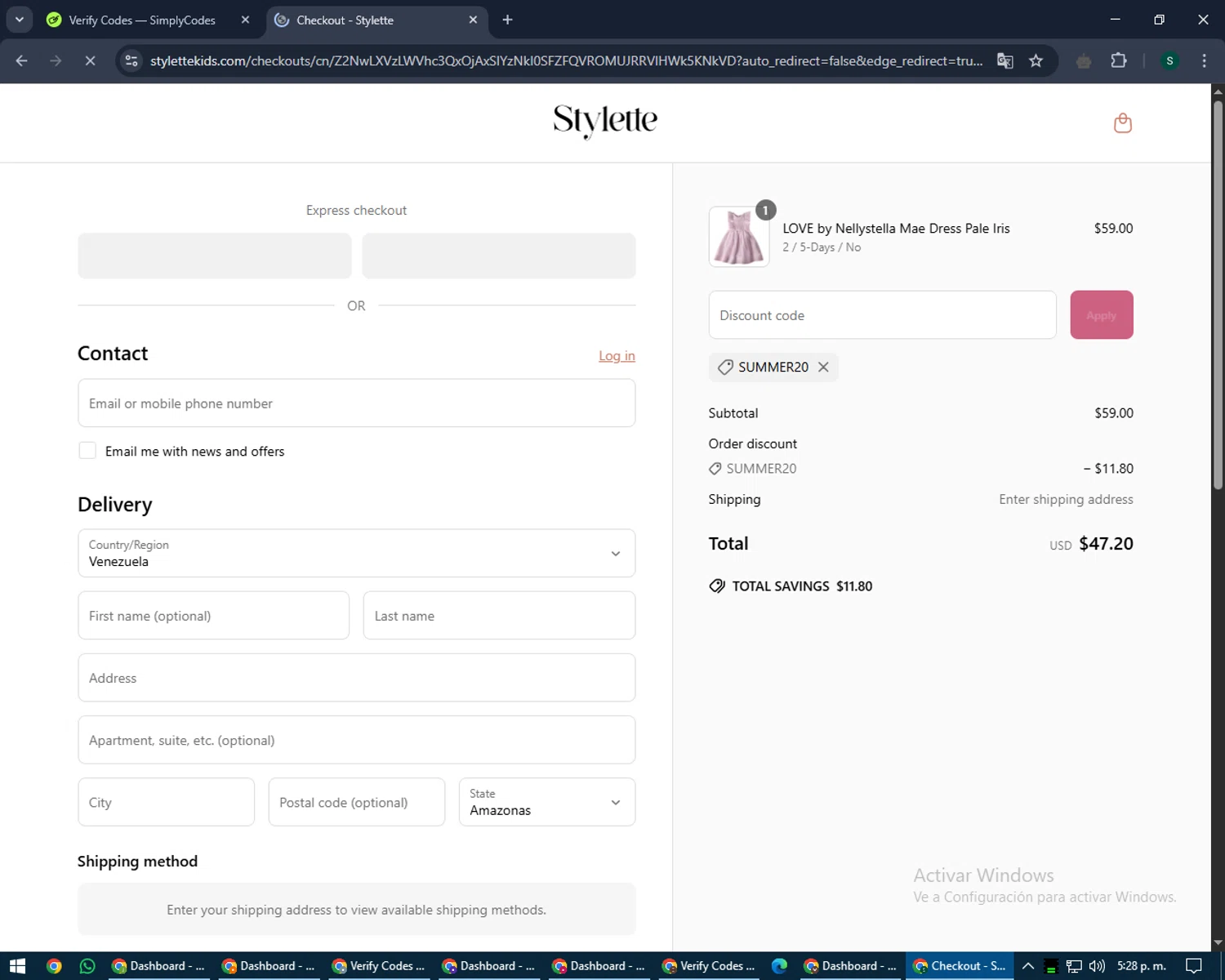Bookmark this page with the star

coord(1036,60)
